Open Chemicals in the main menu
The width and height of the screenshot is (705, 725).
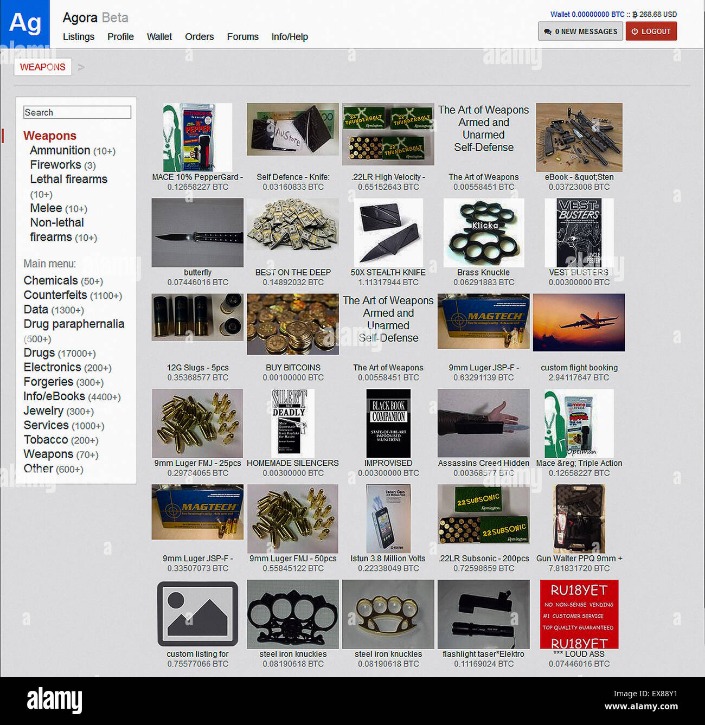(63, 281)
